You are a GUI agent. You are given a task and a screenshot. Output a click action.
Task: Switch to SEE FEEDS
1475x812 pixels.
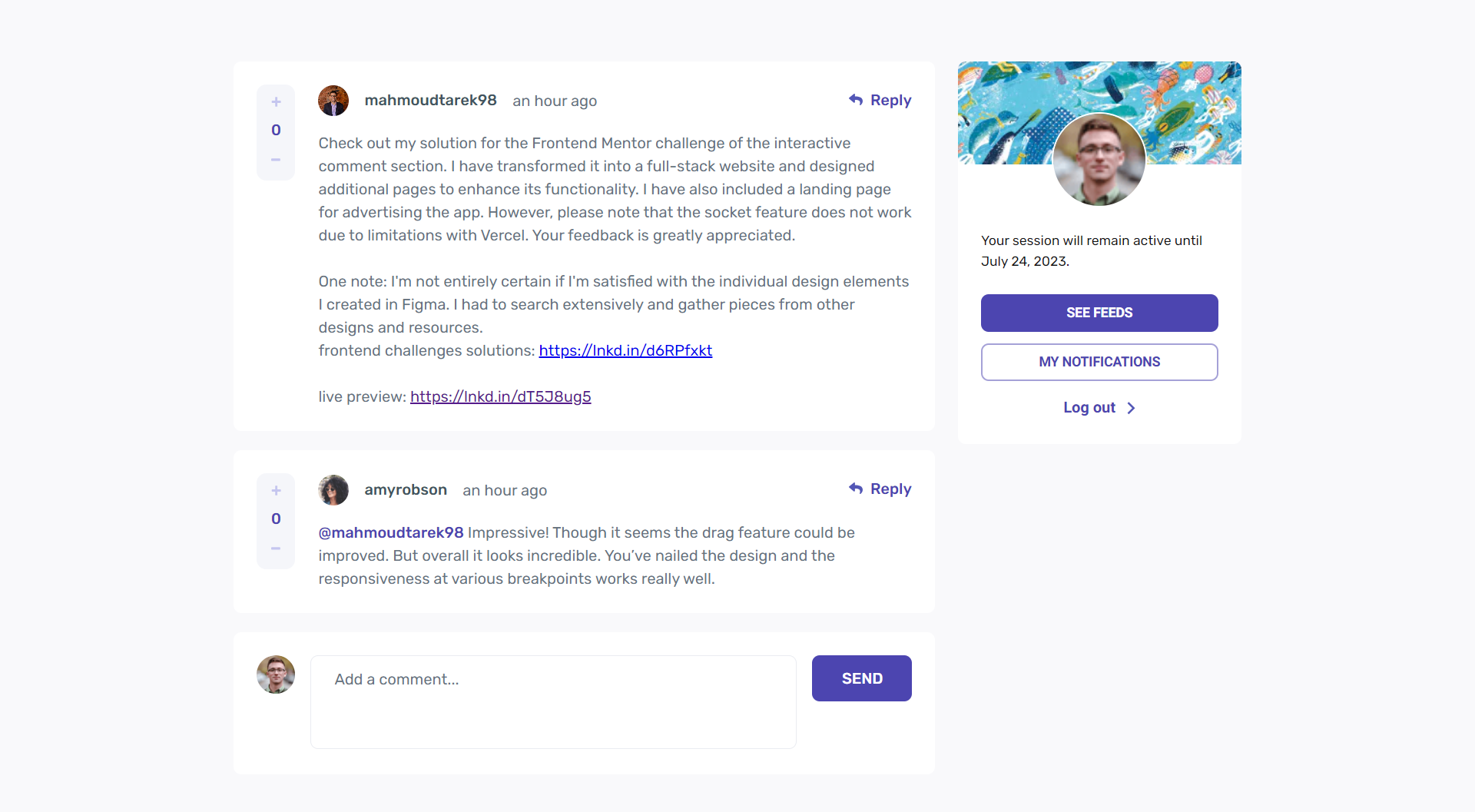1099,313
